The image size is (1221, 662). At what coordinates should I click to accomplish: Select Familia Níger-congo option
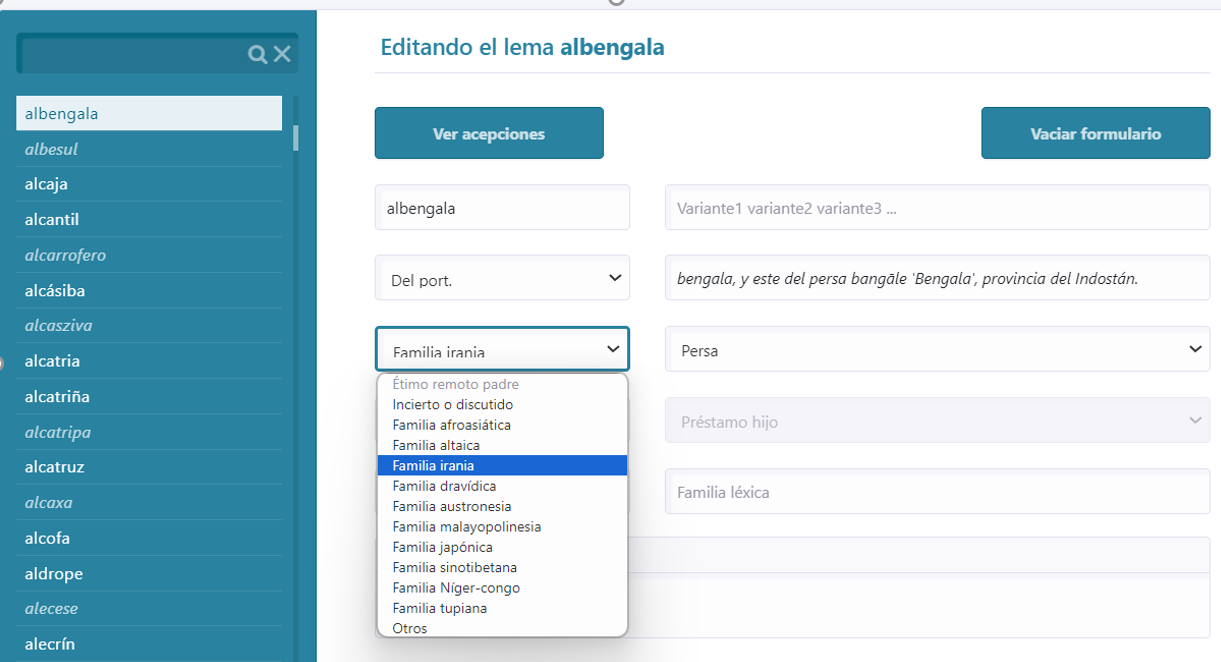(456, 588)
